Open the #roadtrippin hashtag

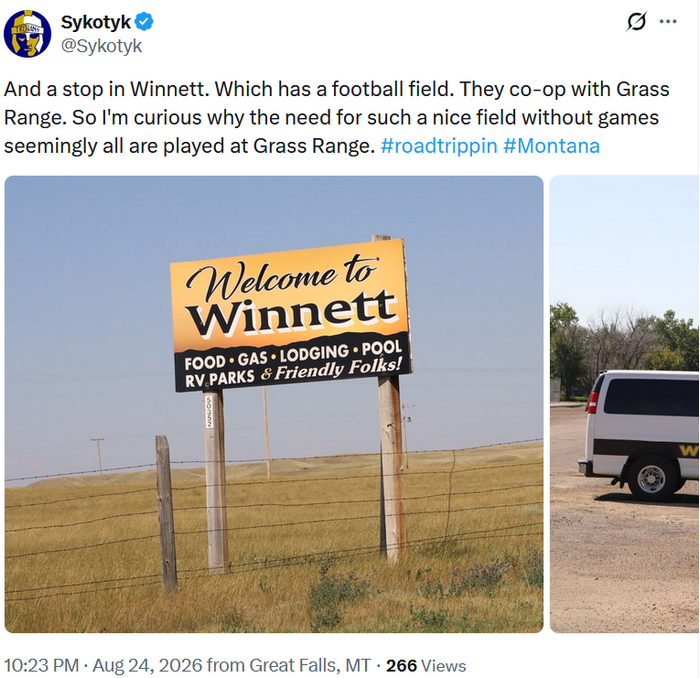point(439,146)
